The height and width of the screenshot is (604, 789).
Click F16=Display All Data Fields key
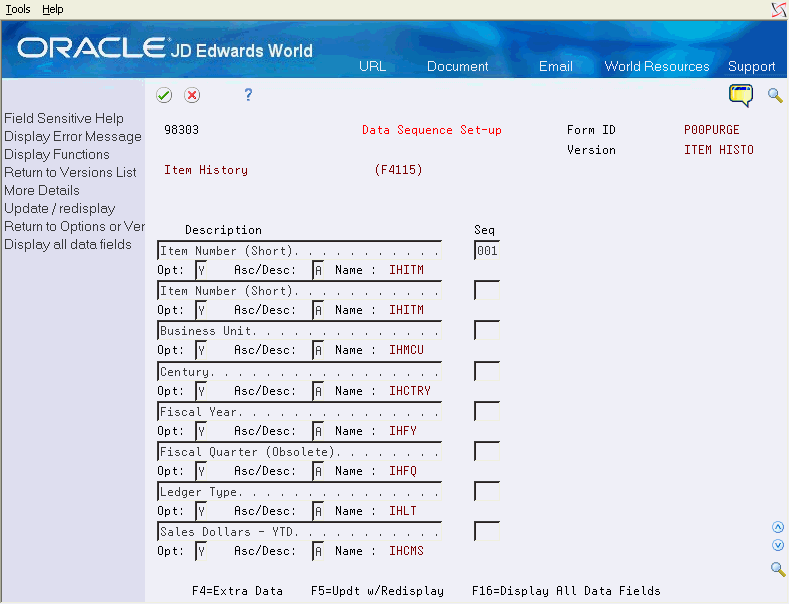566,590
